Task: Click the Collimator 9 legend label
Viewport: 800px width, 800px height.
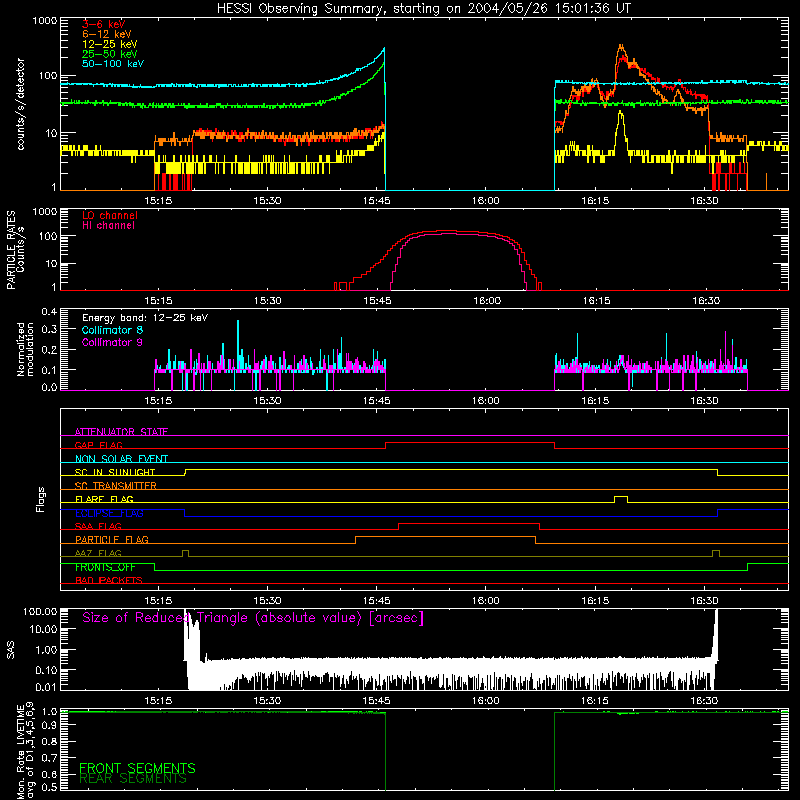Action: (x=112, y=342)
